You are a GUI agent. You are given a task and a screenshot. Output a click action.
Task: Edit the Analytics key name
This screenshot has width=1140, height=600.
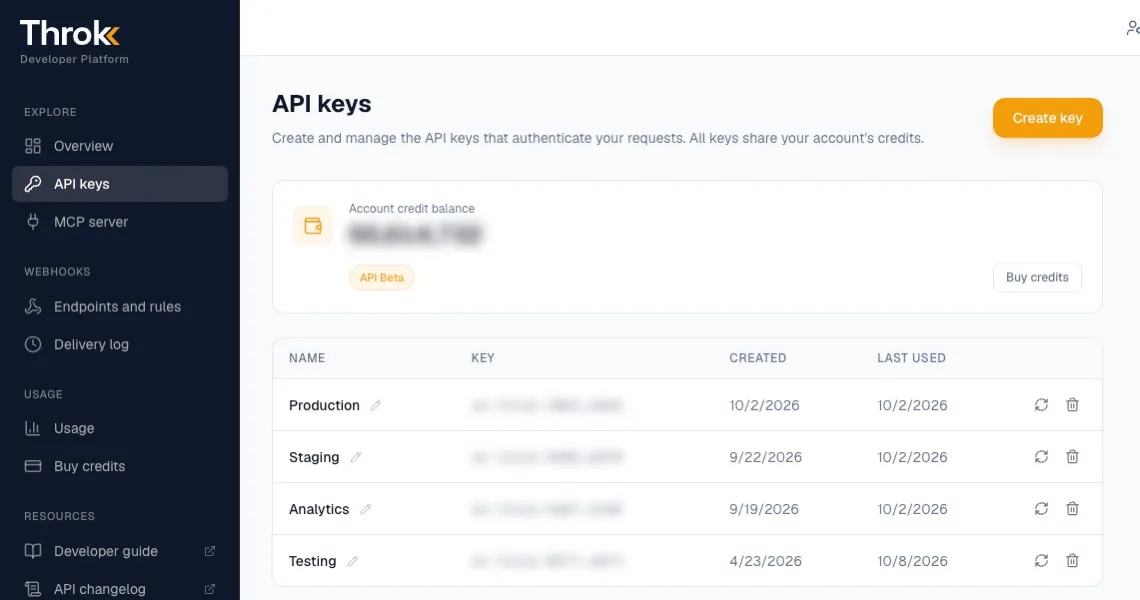366,509
